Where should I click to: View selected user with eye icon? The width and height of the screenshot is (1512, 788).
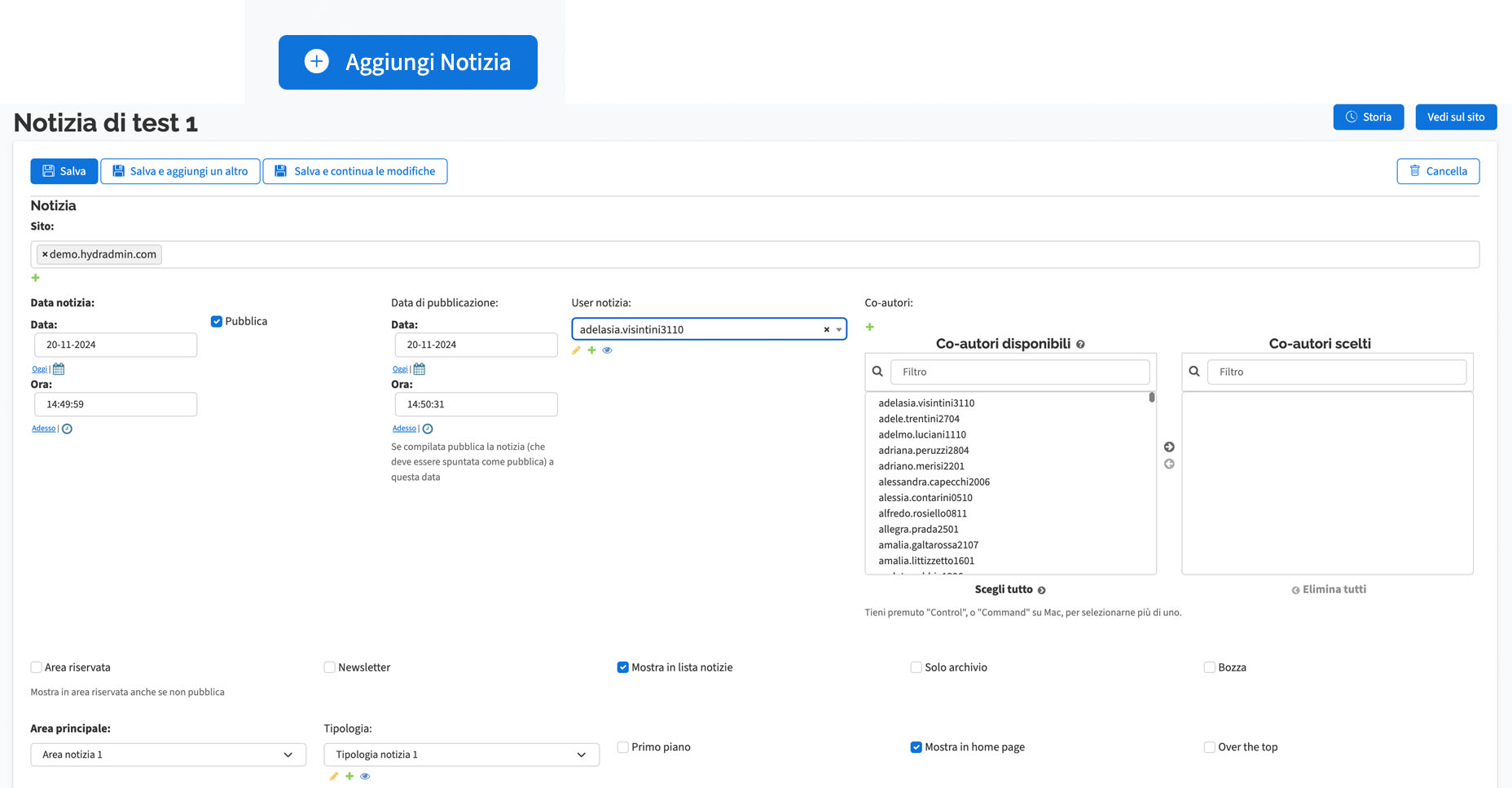[x=607, y=350]
